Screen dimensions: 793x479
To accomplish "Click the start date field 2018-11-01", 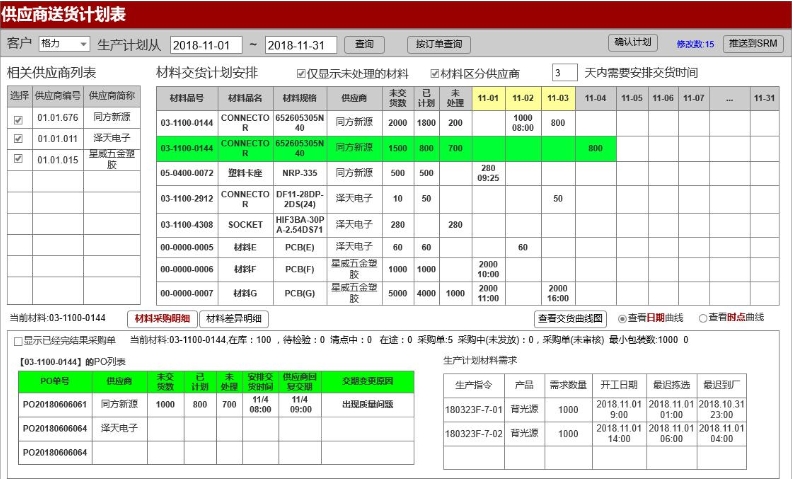I will 206,45.
